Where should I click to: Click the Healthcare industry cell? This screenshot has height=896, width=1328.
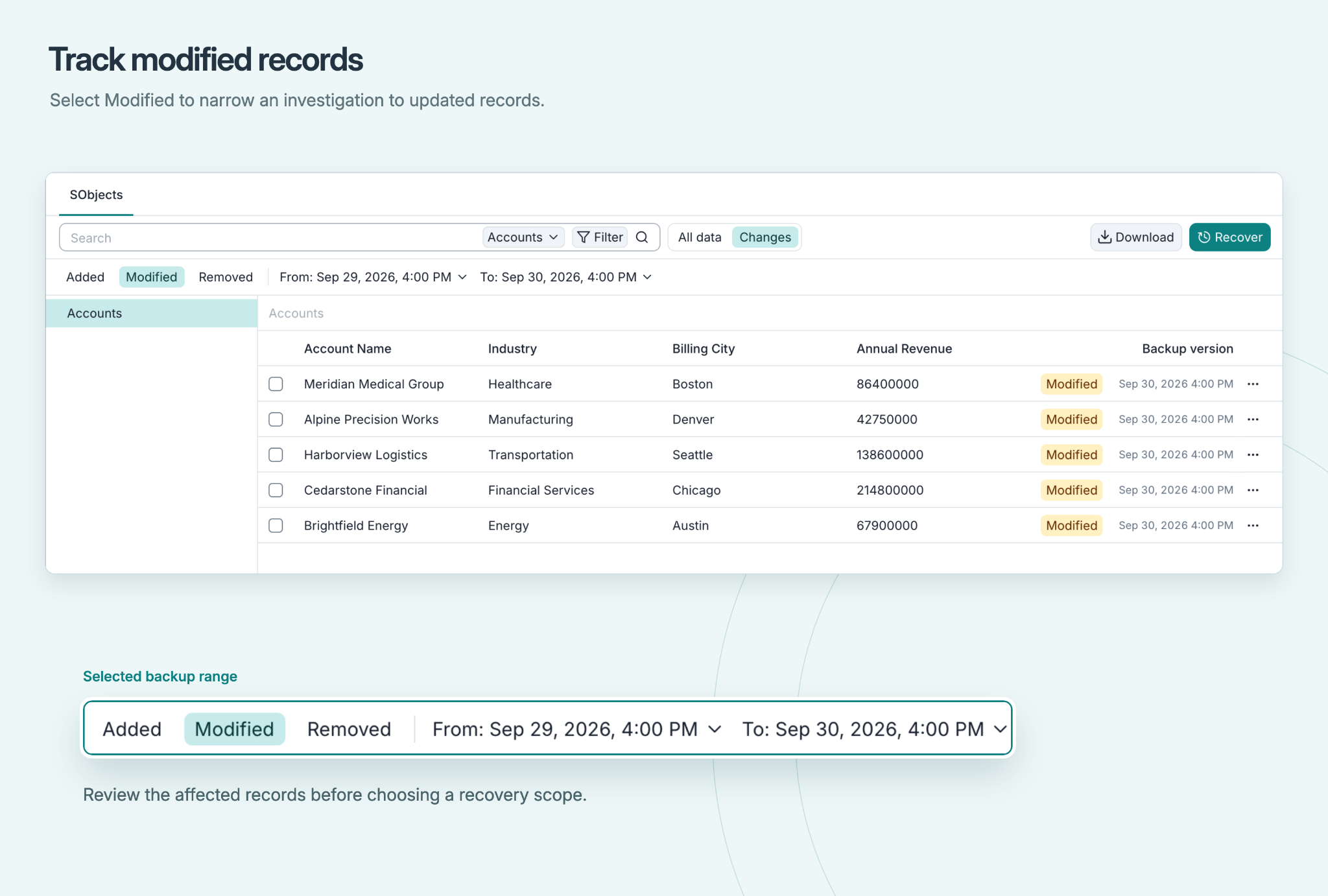(x=520, y=384)
